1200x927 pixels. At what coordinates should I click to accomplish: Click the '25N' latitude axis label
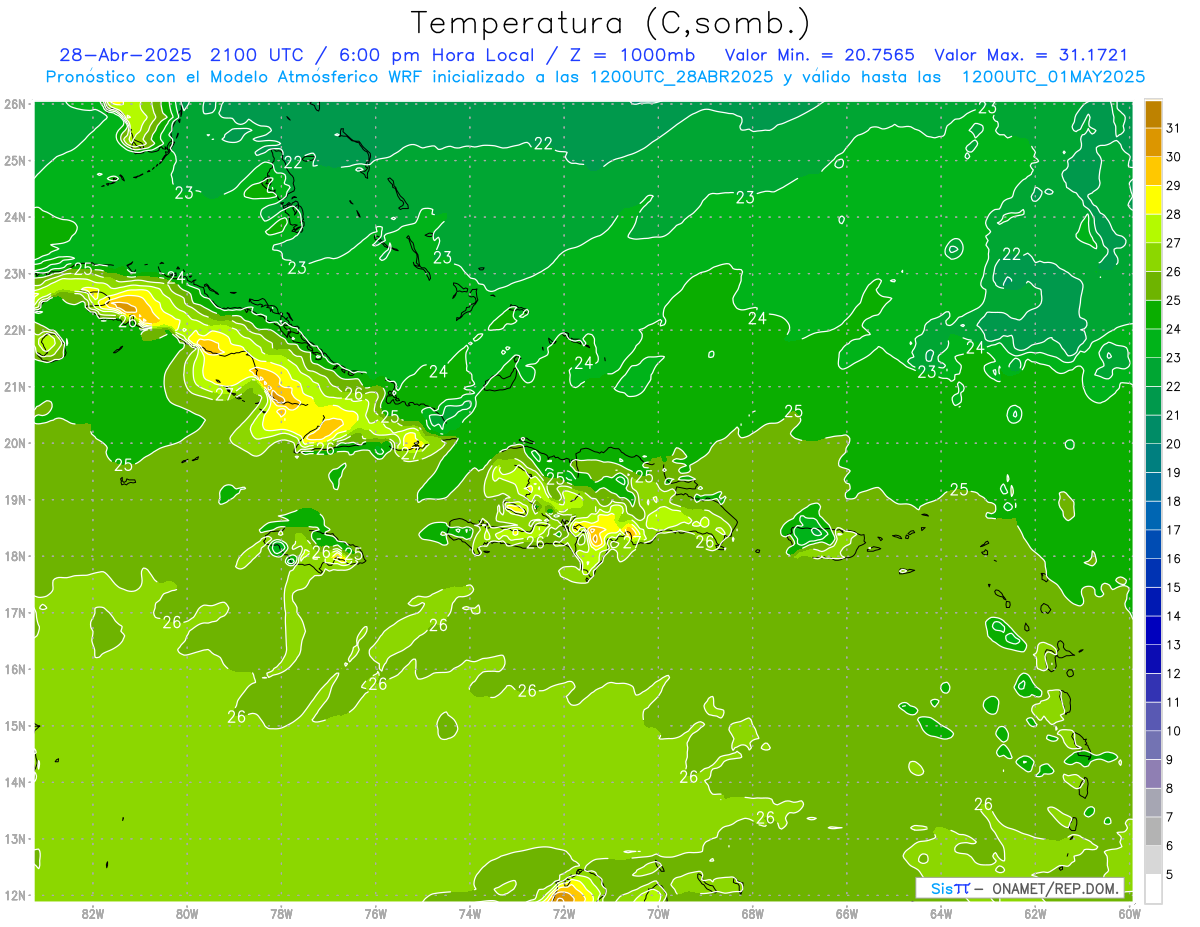coord(14,160)
